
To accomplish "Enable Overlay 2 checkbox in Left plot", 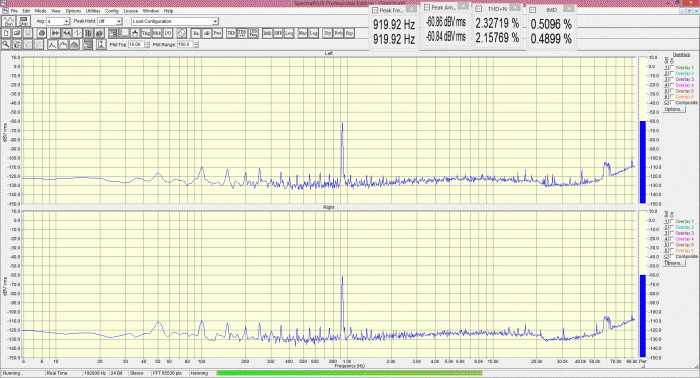I will [672, 73].
